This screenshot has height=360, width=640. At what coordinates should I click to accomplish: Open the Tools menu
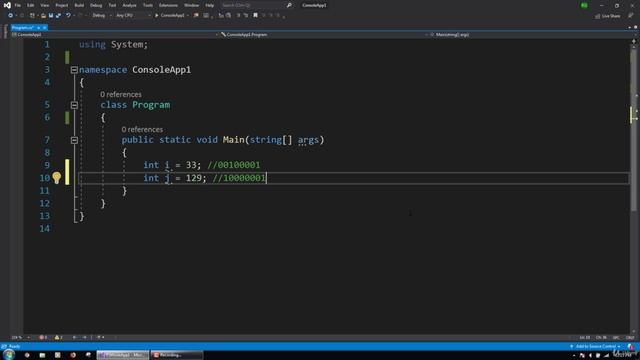148,5
